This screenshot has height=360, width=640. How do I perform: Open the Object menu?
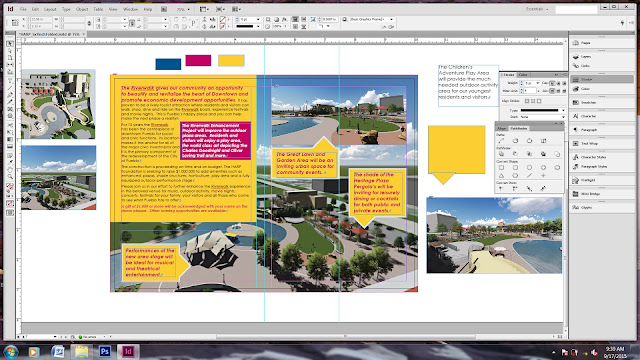tap(82, 9)
